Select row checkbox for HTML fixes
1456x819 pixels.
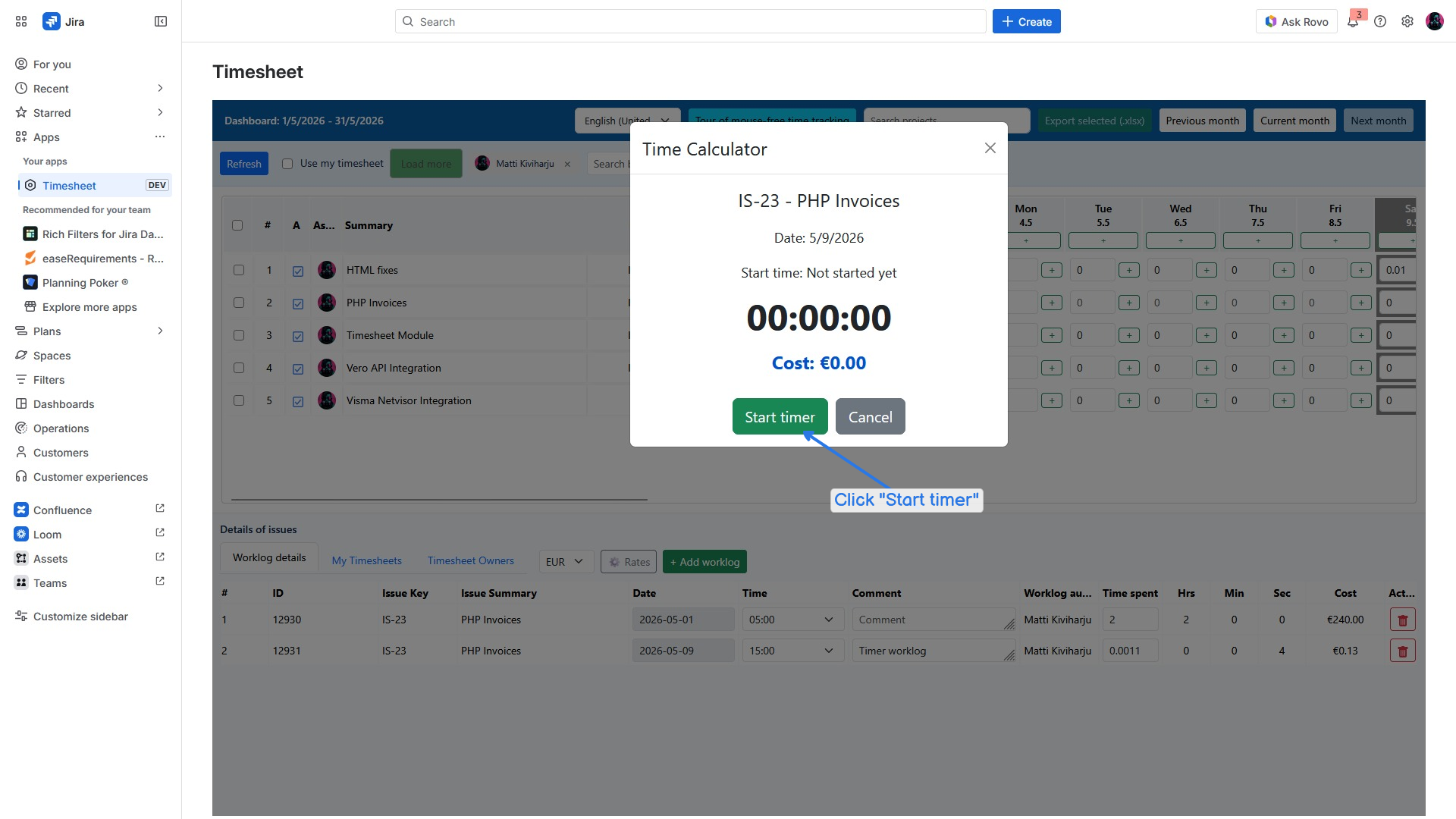239,270
